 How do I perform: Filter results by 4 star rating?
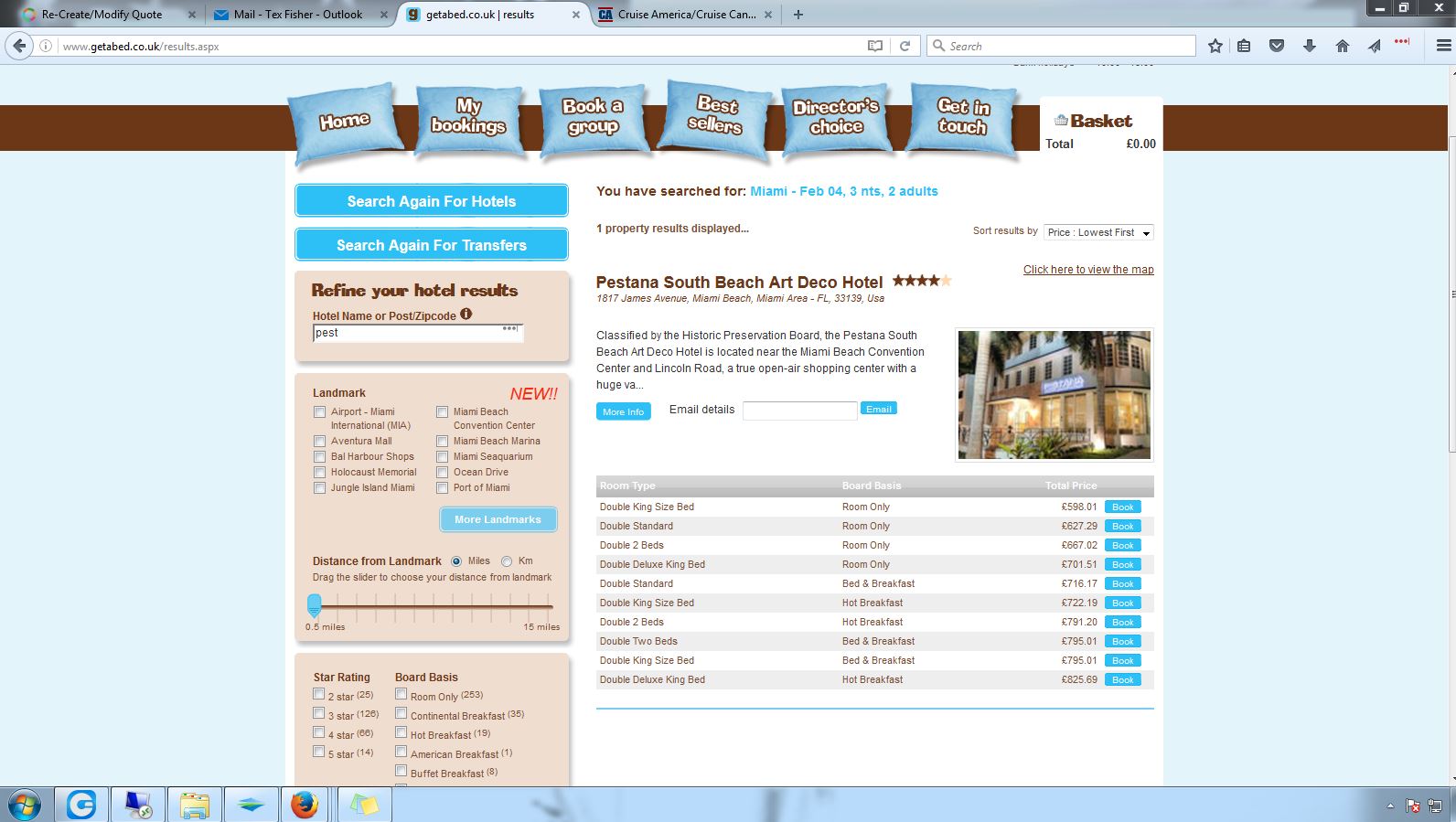click(318, 732)
